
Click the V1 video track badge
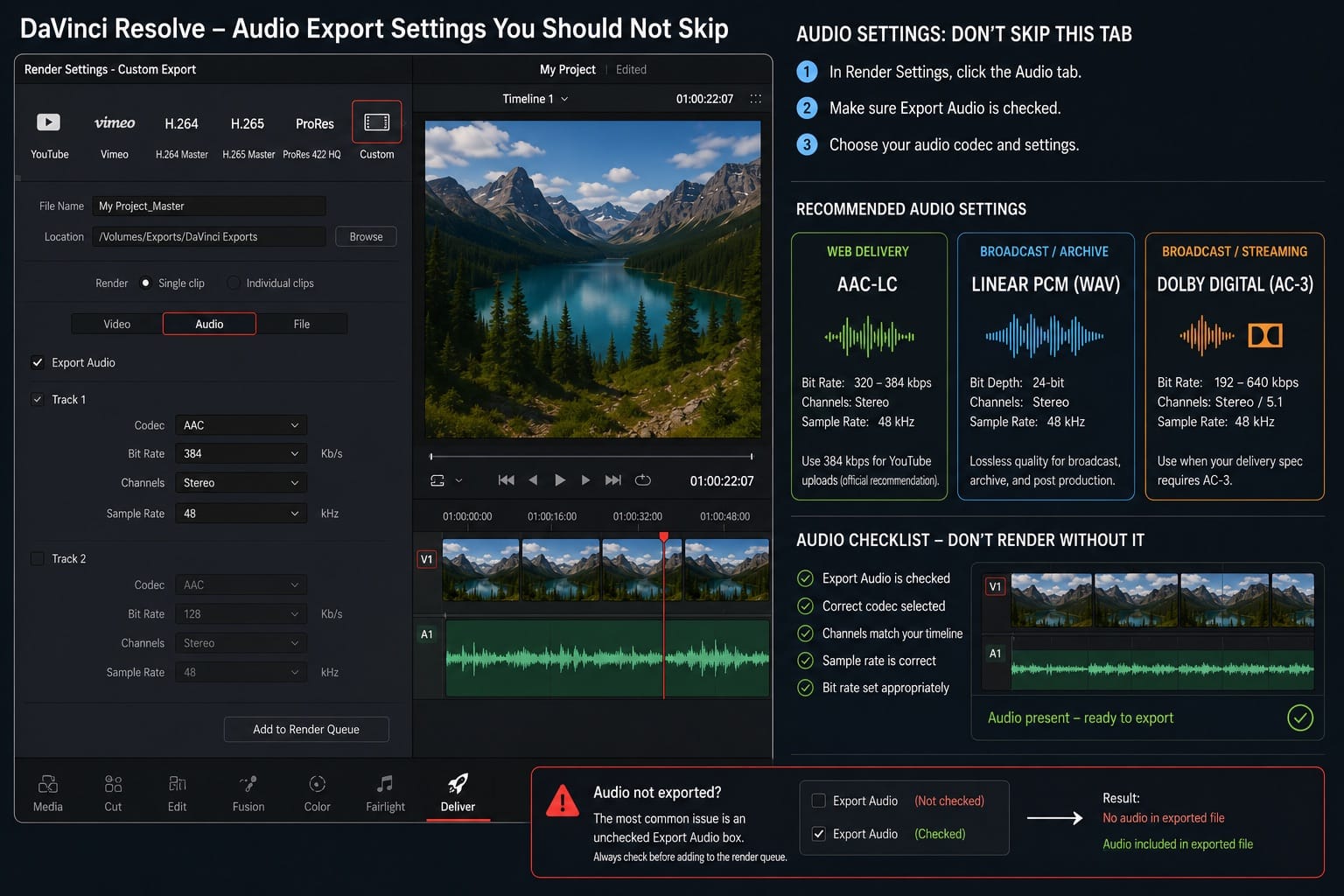click(427, 559)
